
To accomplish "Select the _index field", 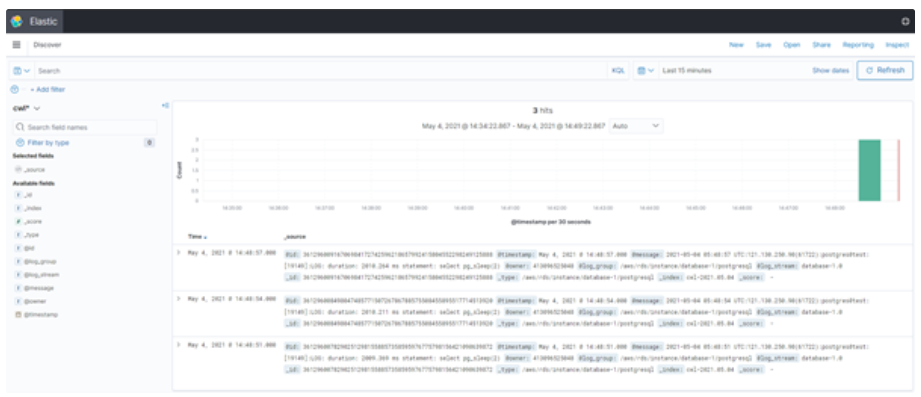I will click(x=33, y=208).
